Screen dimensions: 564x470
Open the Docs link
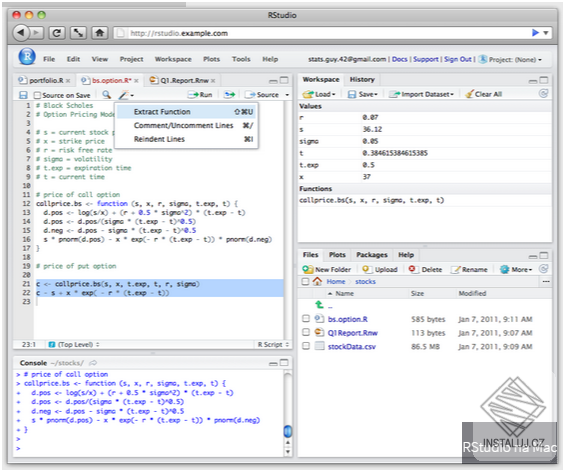(x=399, y=59)
